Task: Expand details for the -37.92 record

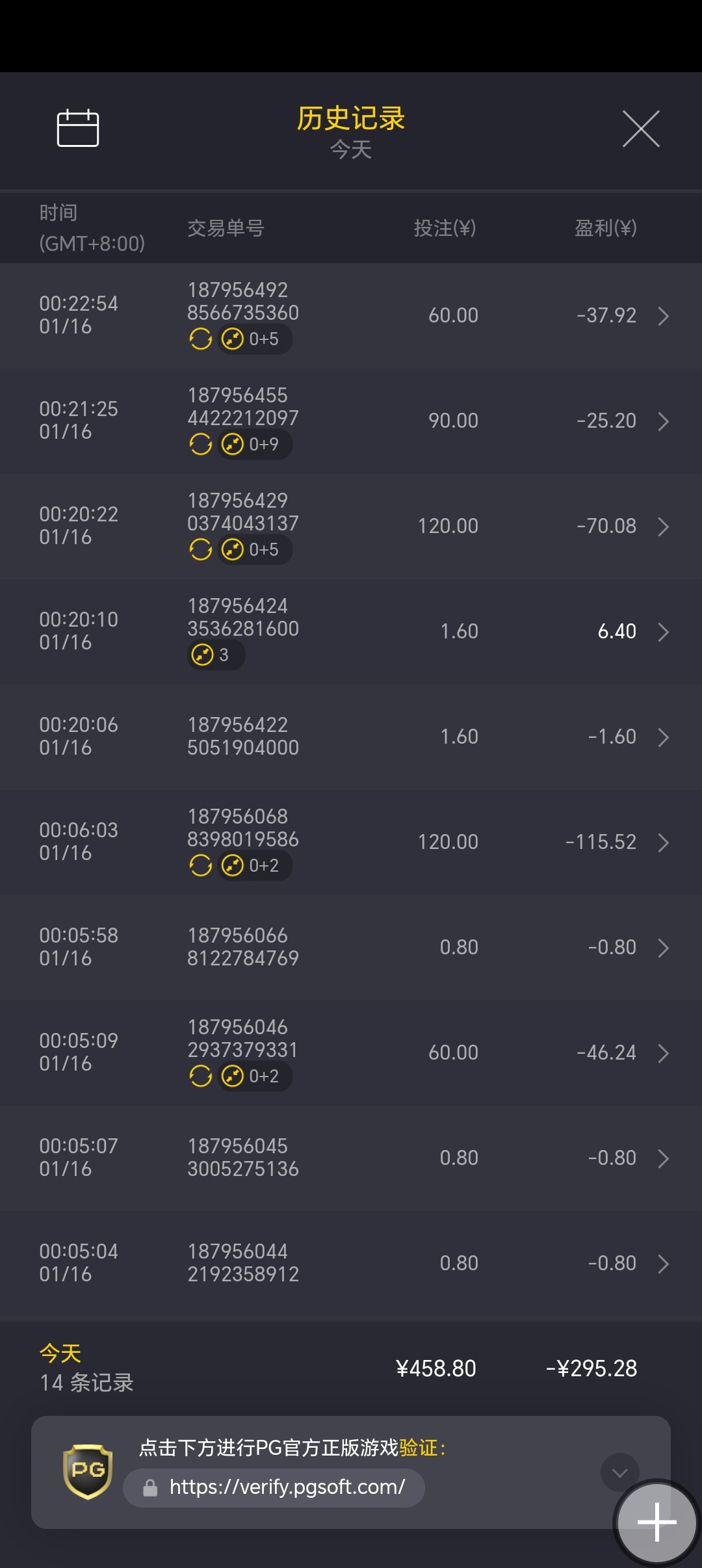Action: pyautogui.click(x=663, y=316)
